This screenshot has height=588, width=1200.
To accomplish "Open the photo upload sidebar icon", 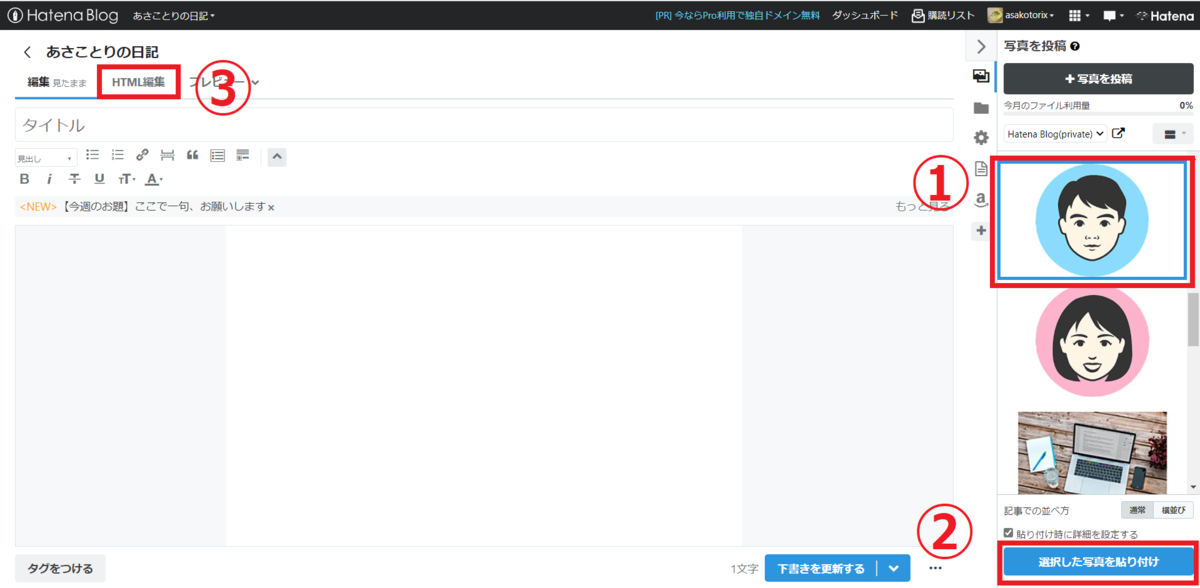I will (981, 77).
